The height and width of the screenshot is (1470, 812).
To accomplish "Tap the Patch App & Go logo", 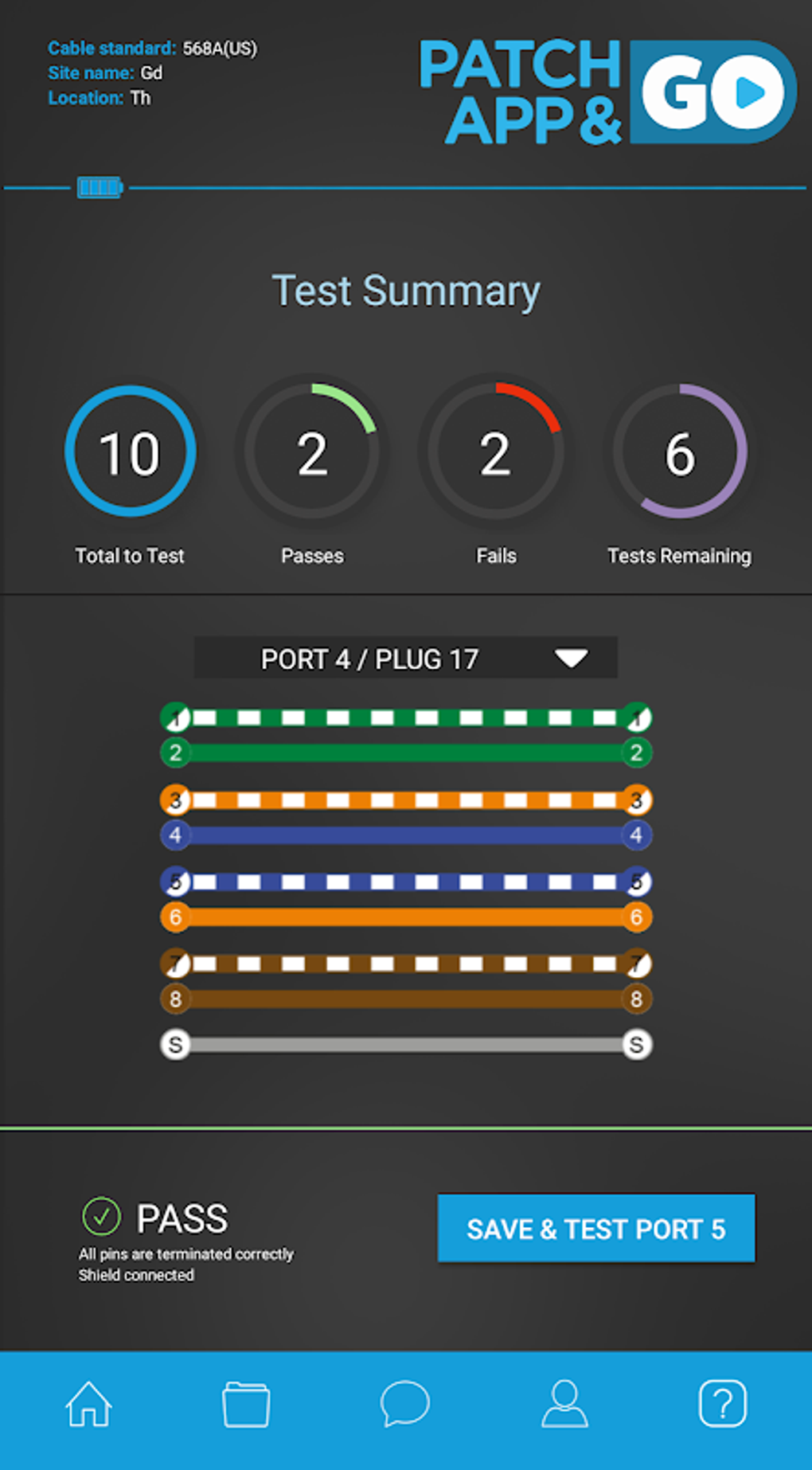I will (x=608, y=92).
